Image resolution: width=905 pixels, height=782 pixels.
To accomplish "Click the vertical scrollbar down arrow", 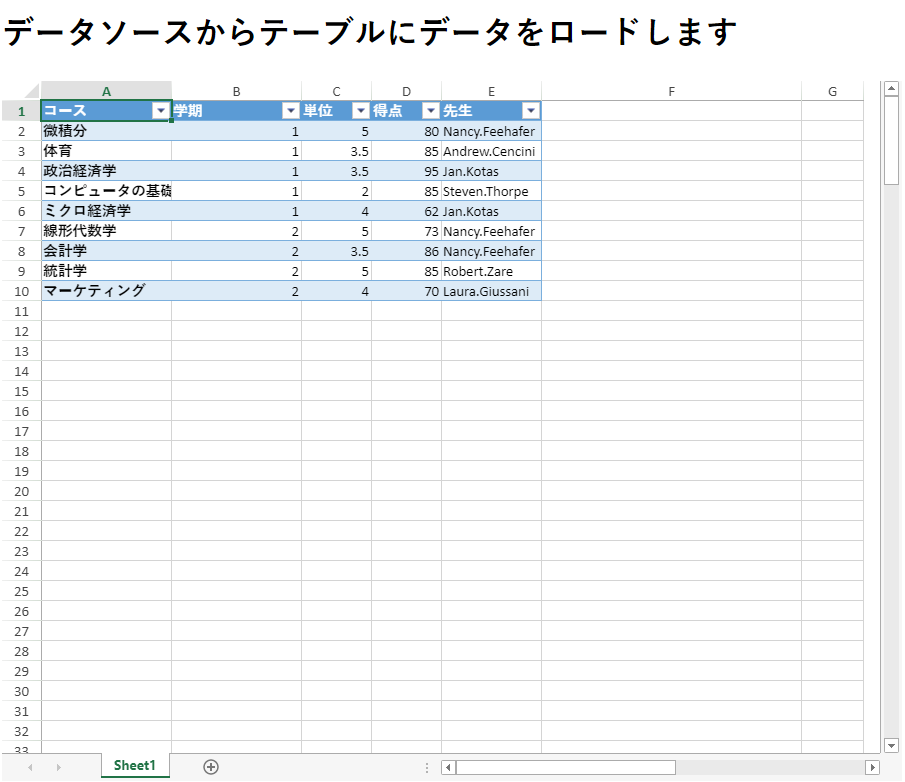I will tap(892, 745).
